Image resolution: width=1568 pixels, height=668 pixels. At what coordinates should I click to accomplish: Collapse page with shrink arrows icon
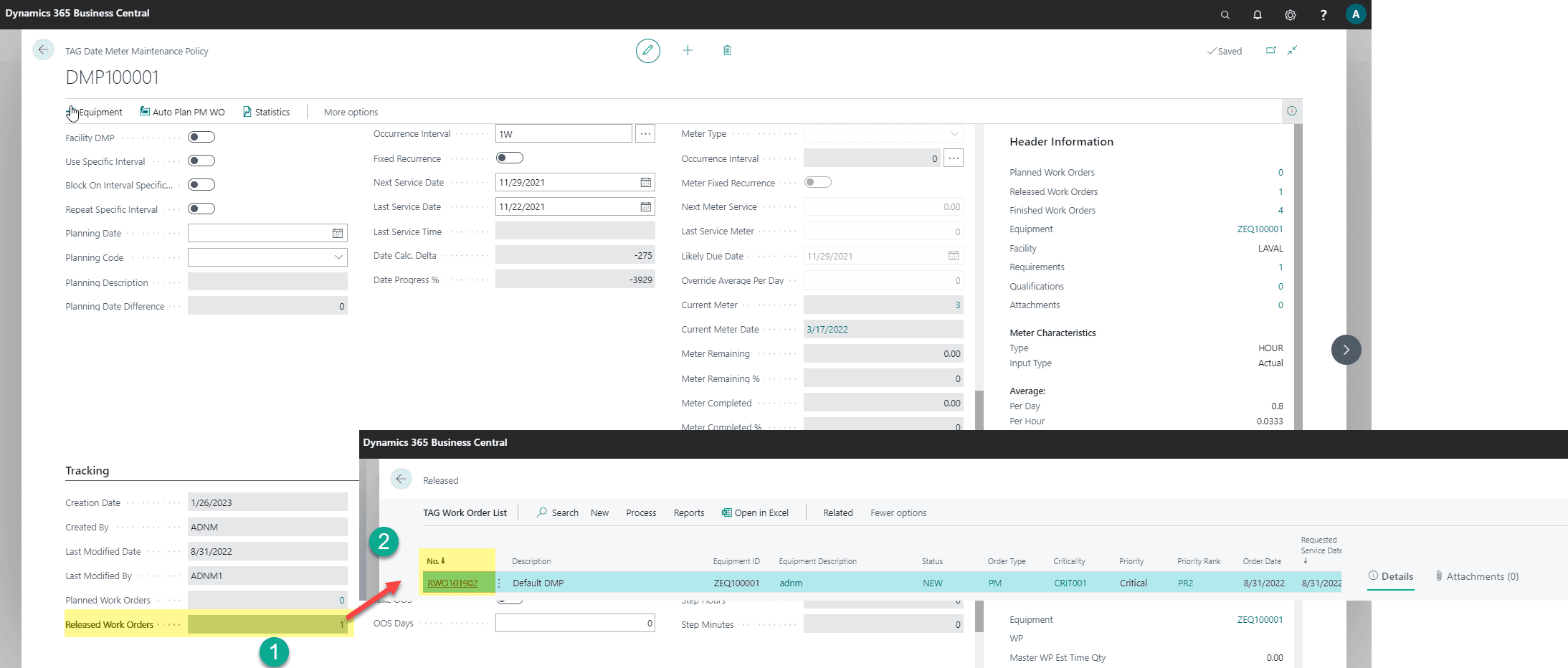click(1292, 50)
